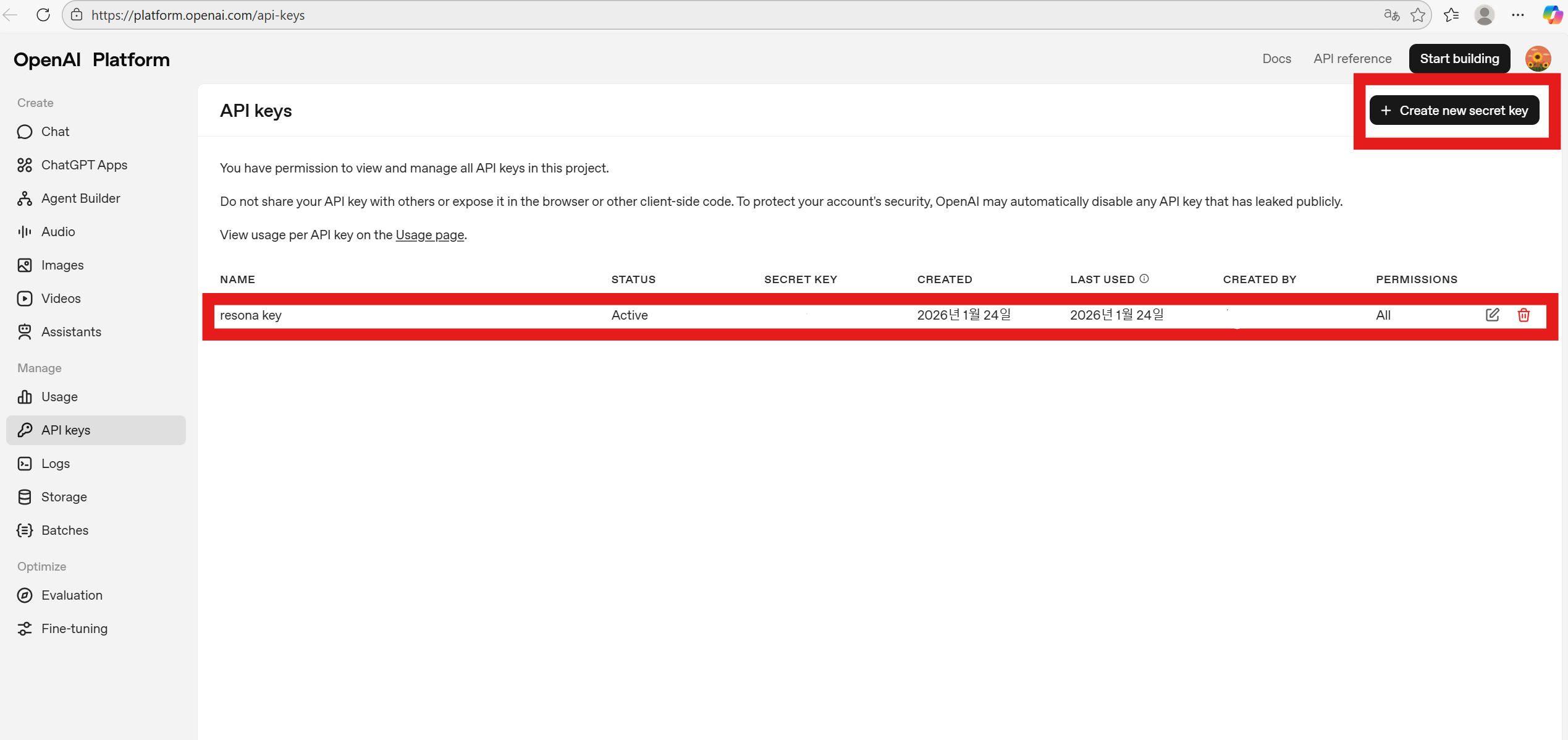Navigate to Images page
The width and height of the screenshot is (1568, 740).
point(96,265)
